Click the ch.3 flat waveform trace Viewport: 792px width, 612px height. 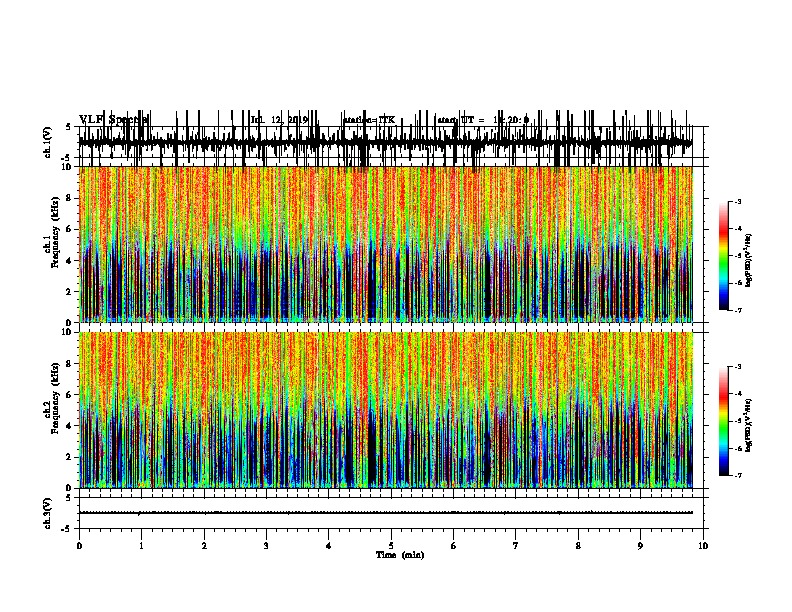(385, 513)
